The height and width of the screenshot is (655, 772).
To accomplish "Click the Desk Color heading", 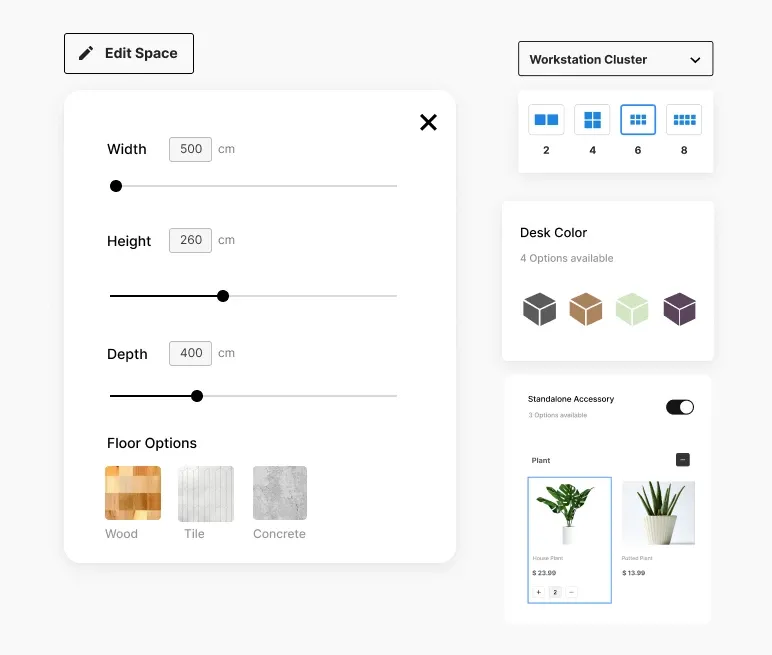I will coord(553,232).
